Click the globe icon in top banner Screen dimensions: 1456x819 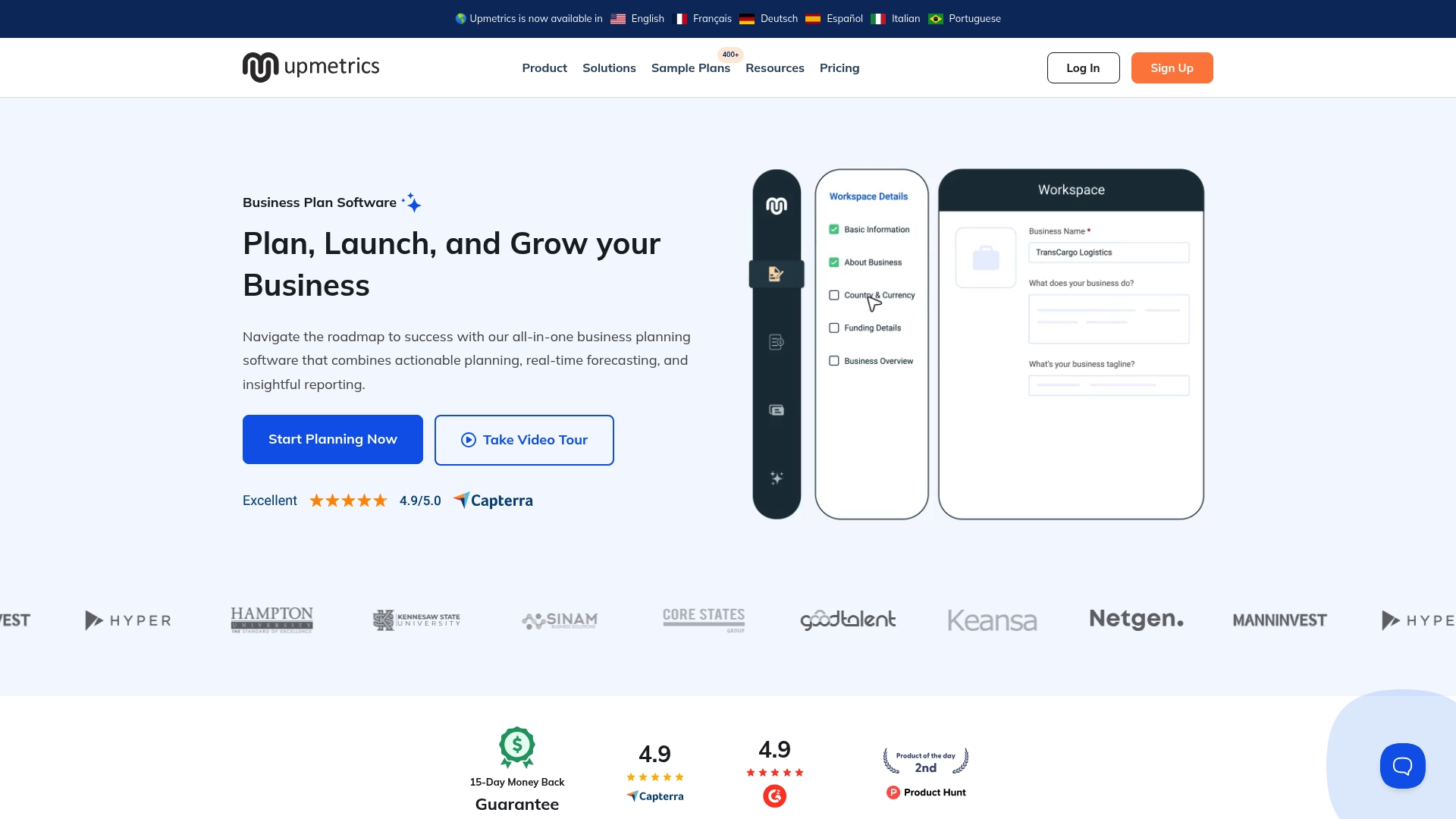coord(460,19)
